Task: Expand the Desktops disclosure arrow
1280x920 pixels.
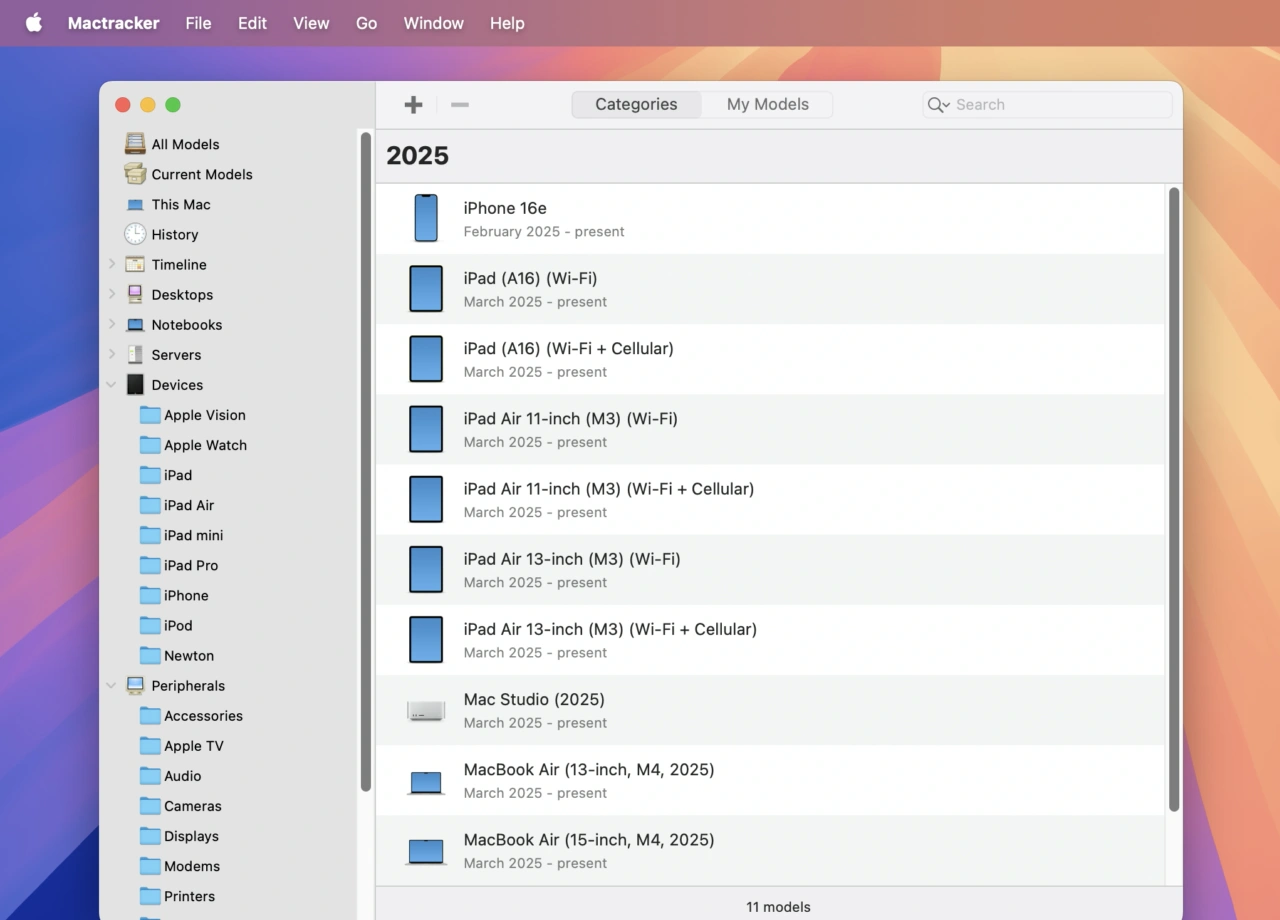Action: 111,295
